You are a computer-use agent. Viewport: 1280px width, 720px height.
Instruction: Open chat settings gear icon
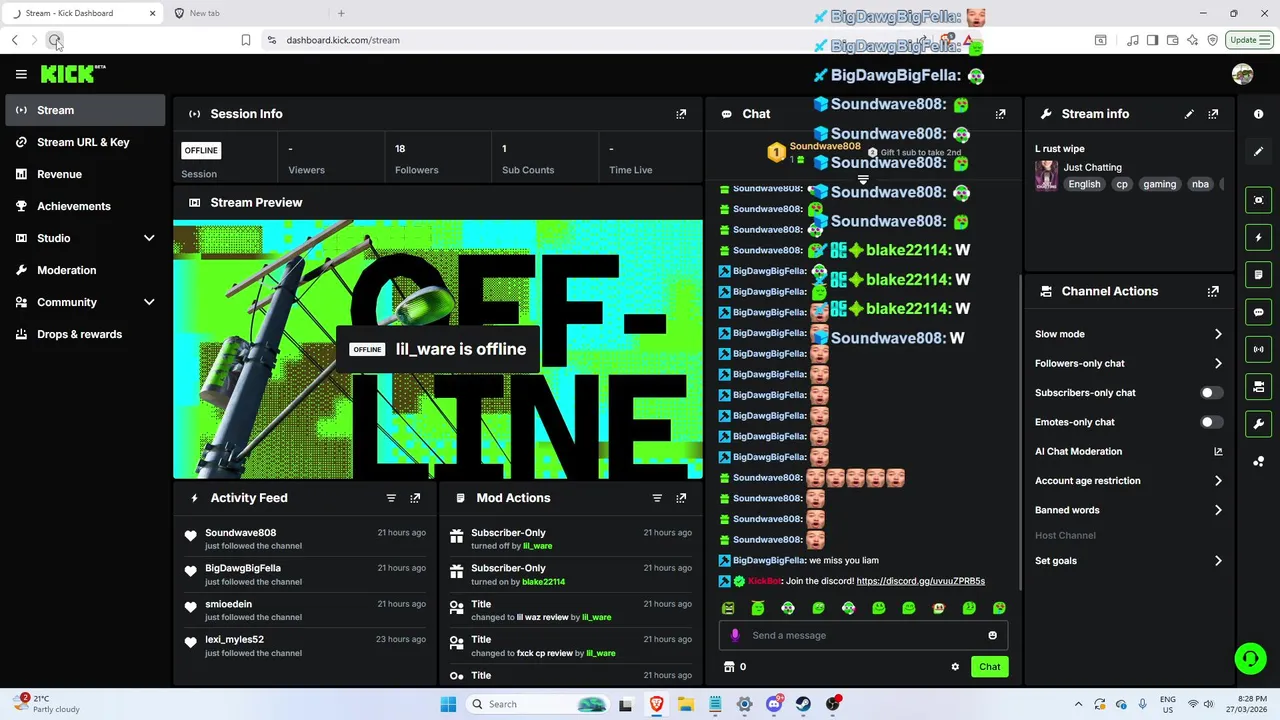[x=955, y=667]
